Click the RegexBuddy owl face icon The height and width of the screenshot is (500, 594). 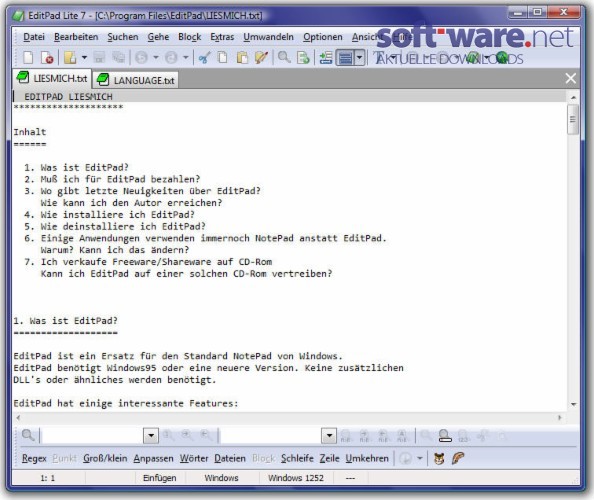pos(439,458)
